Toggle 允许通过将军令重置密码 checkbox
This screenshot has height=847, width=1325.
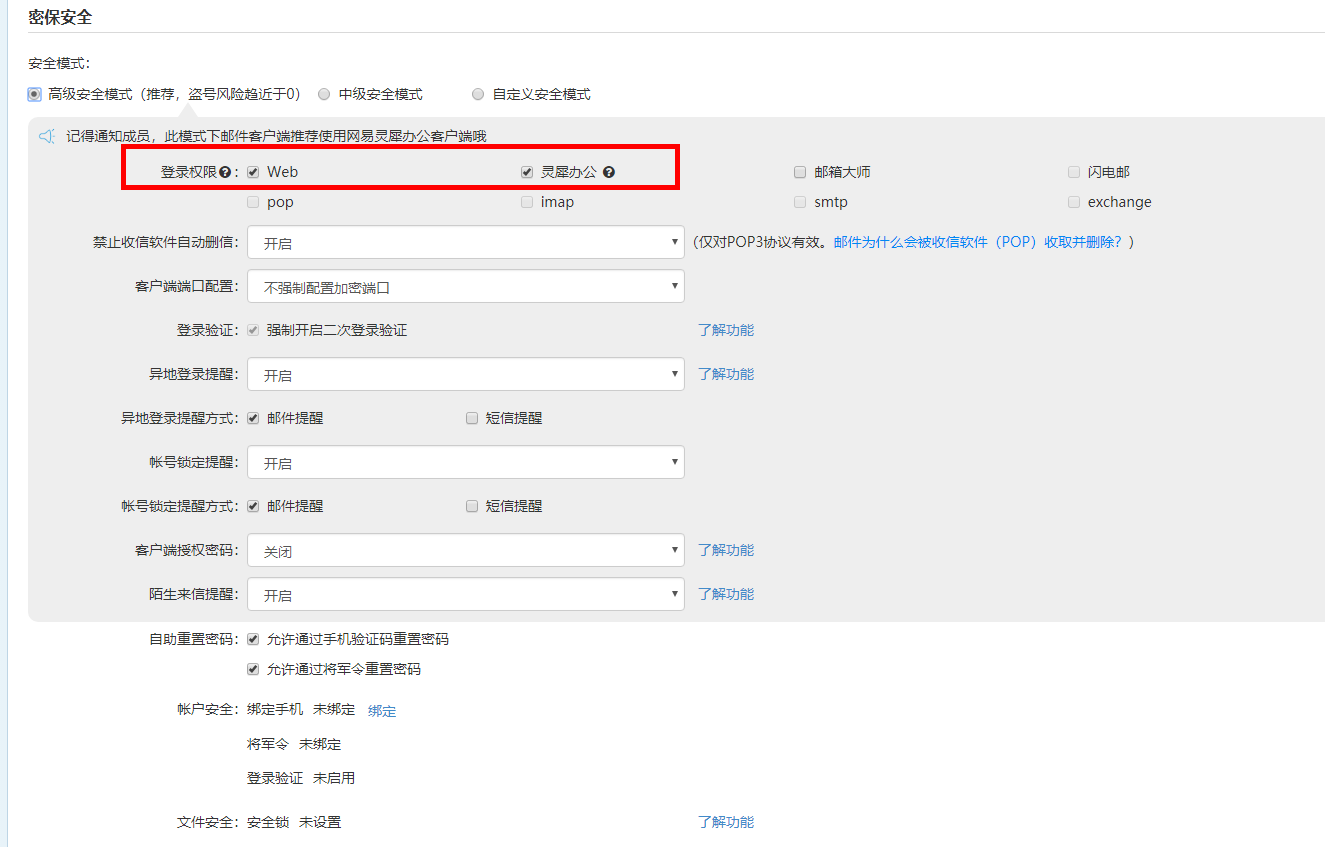click(x=253, y=669)
